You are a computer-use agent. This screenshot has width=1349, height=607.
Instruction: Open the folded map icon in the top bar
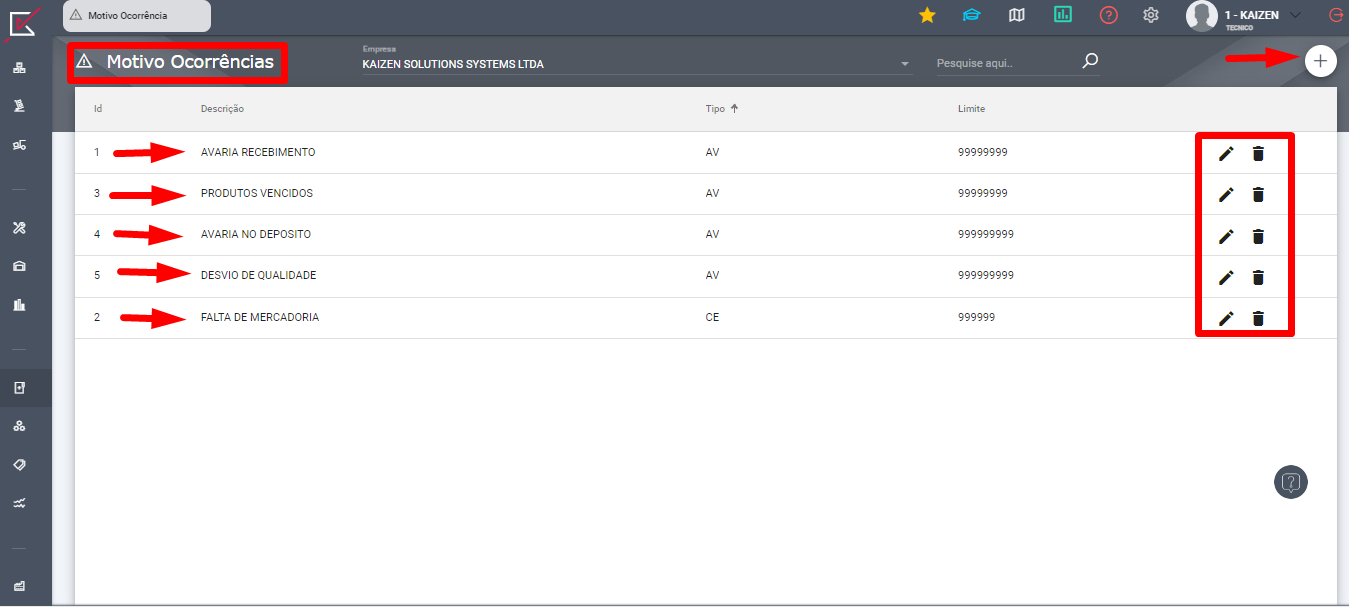click(x=1017, y=15)
